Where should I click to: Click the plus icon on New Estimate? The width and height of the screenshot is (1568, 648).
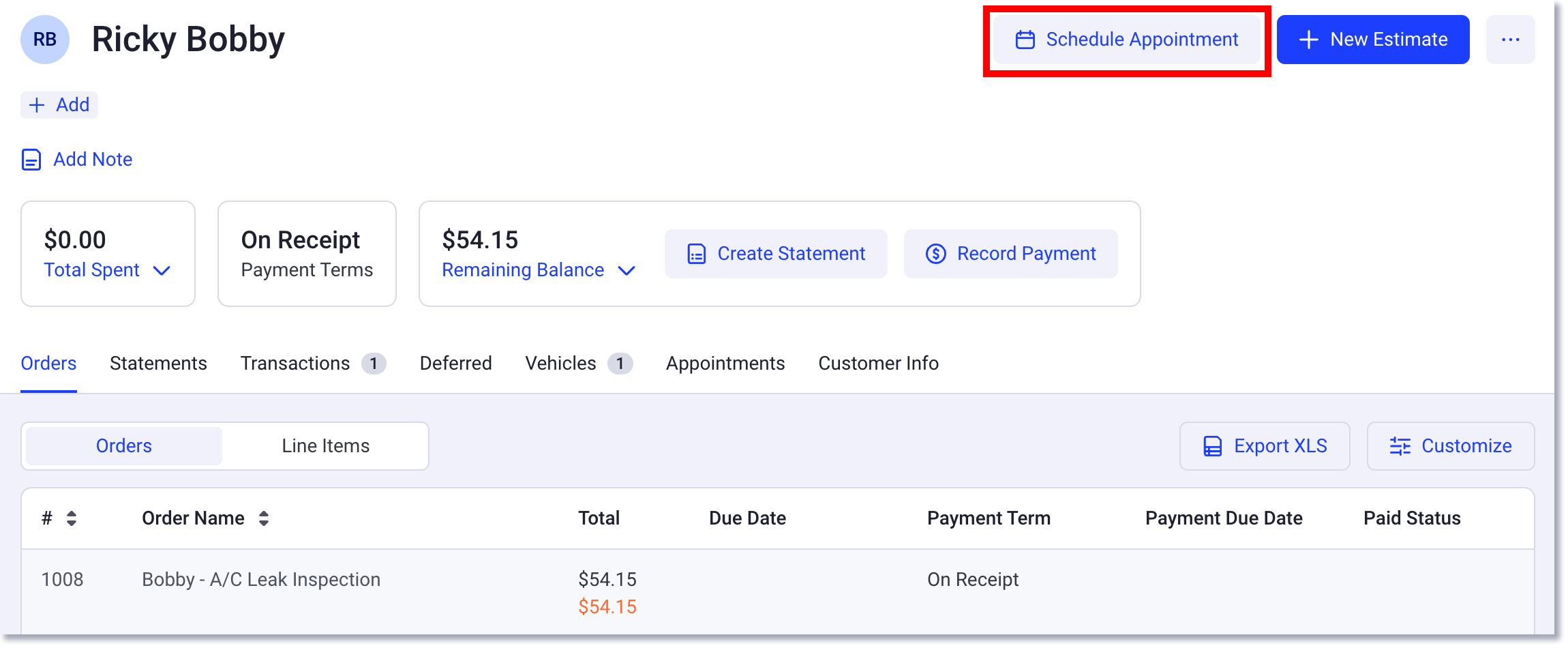pos(1309,40)
